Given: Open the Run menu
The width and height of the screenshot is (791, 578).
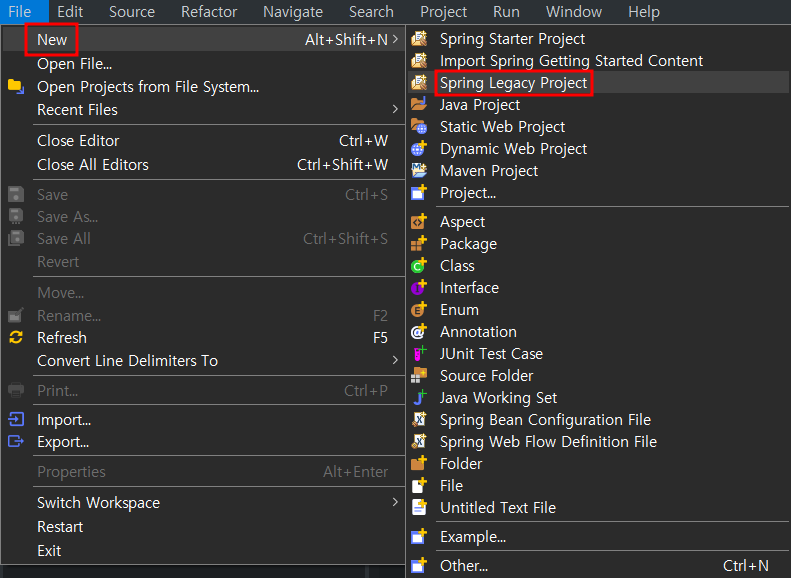Looking at the screenshot, I should (x=506, y=12).
